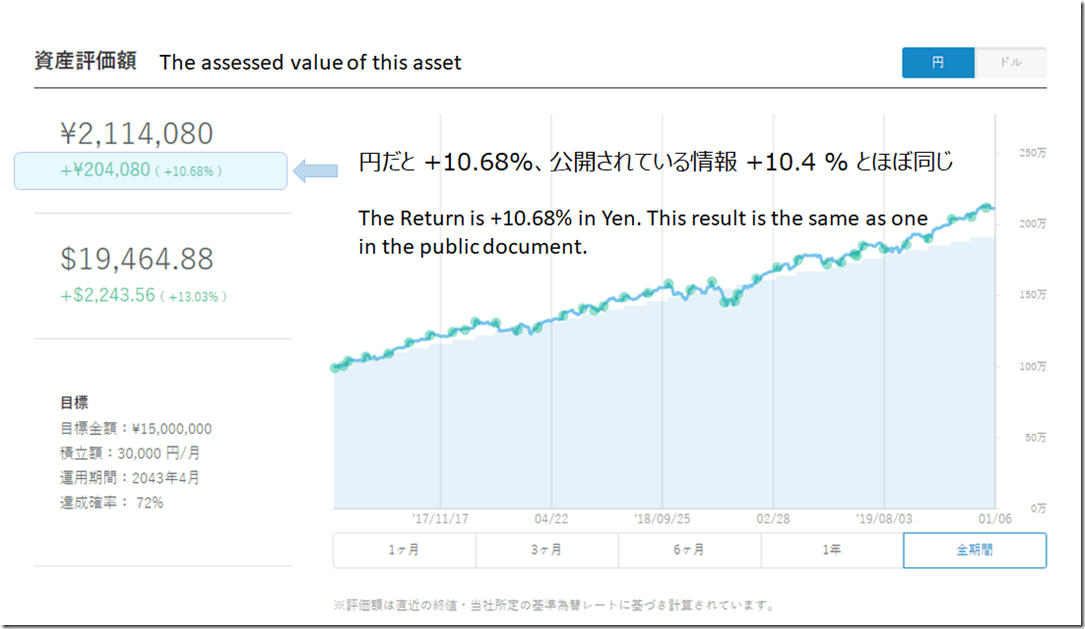Image resolution: width=1085 pixels, height=629 pixels.
Task: Click the '18/09/25 date on chart axis
Action: [663, 520]
